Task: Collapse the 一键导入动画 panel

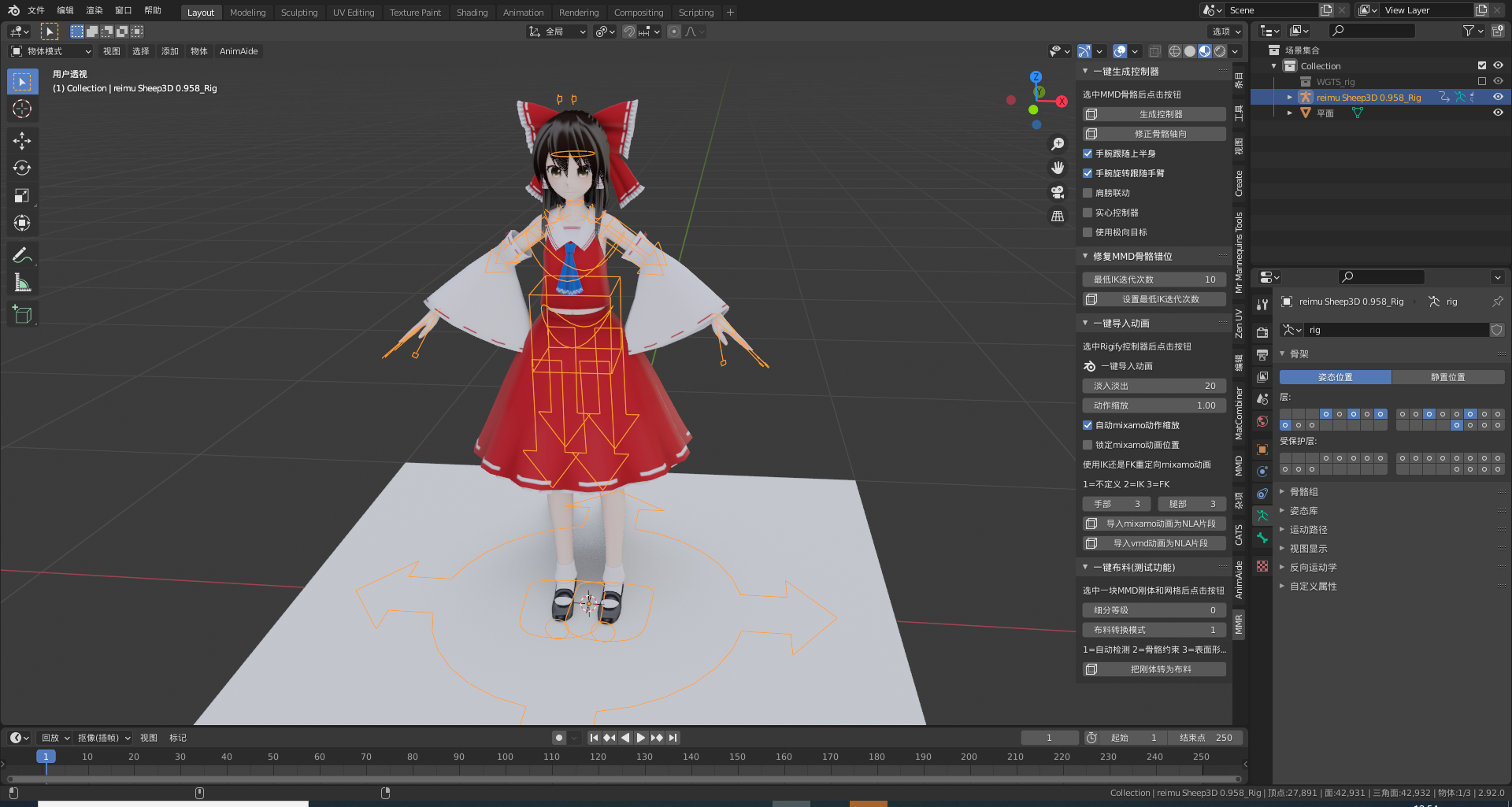Action: (1085, 323)
